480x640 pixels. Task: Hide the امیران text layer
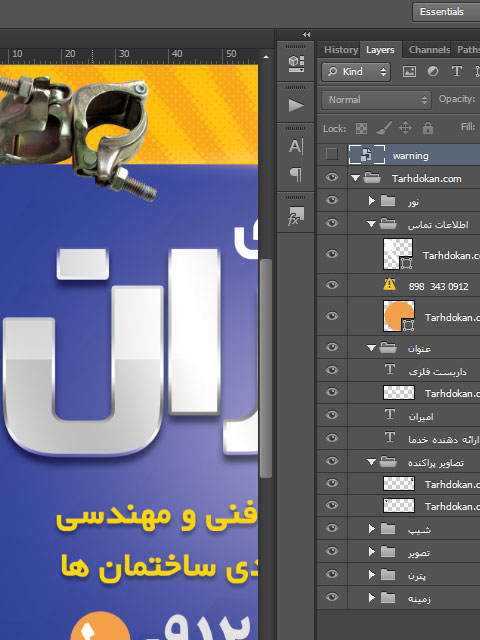coord(332,415)
